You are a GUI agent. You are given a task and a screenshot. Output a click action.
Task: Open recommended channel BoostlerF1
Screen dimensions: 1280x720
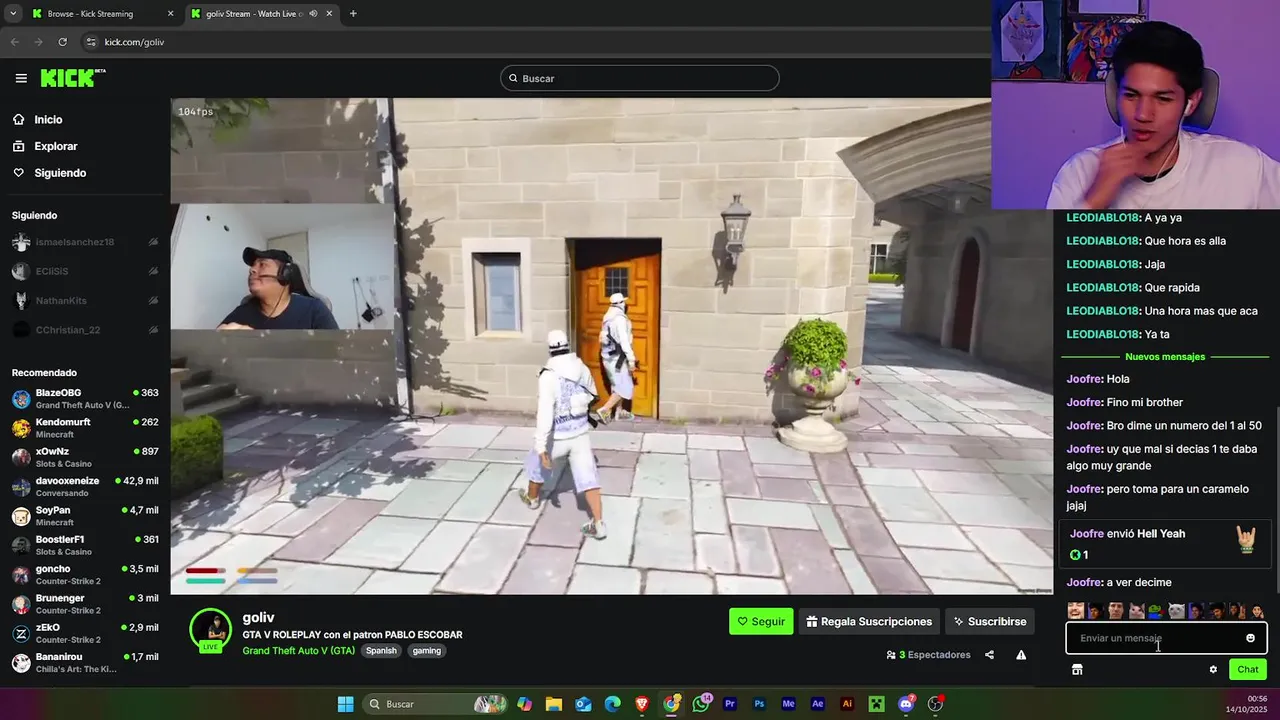pyautogui.click(x=85, y=545)
